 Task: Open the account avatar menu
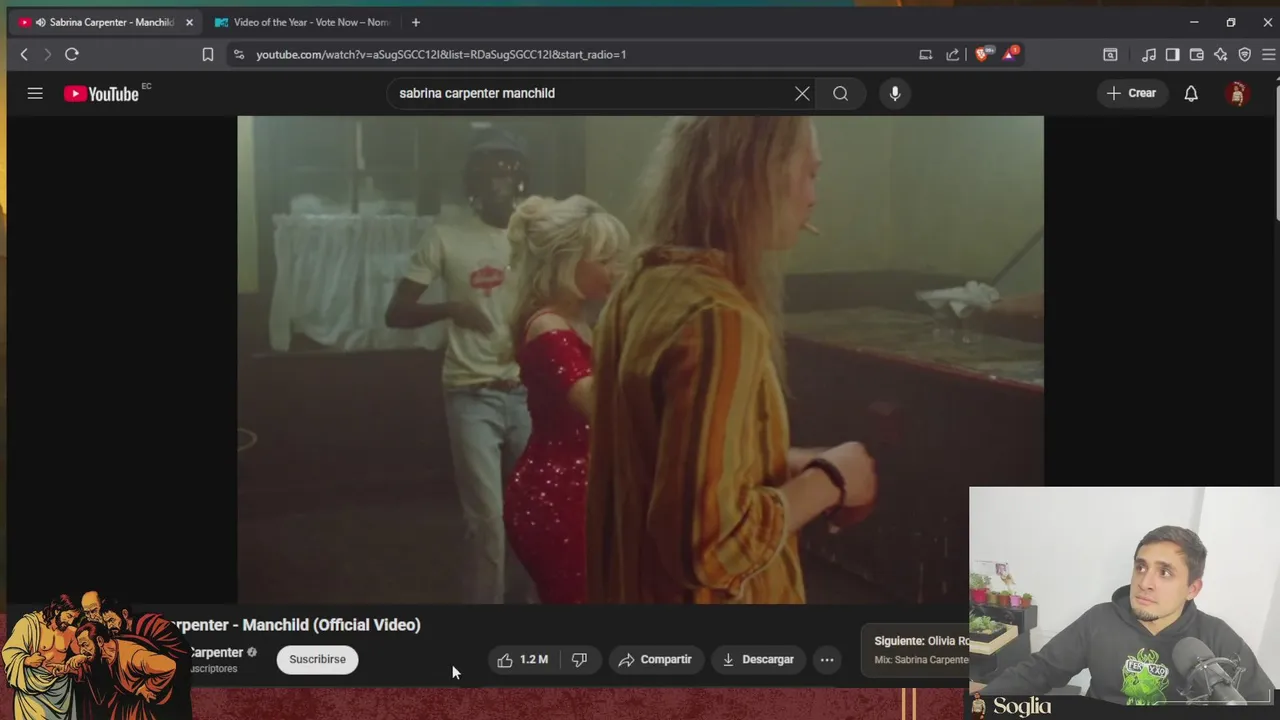pyautogui.click(x=1238, y=93)
